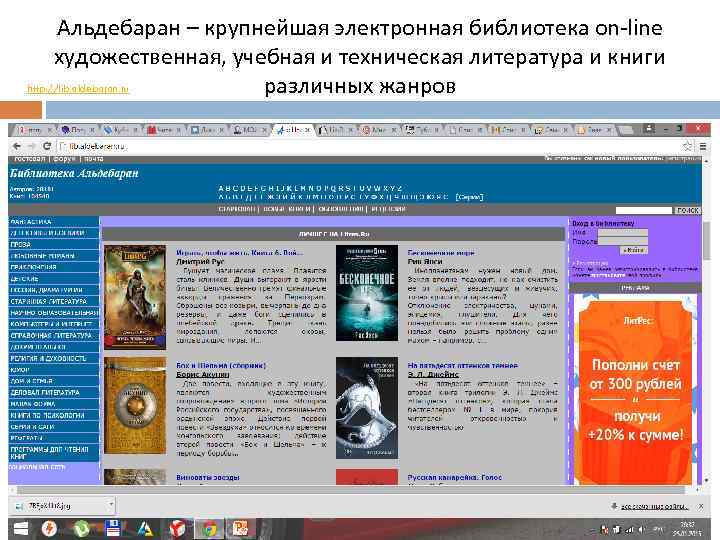720x540 pixels.
Task: Open the Chrome hamburger menu
Action: click(703, 146)
